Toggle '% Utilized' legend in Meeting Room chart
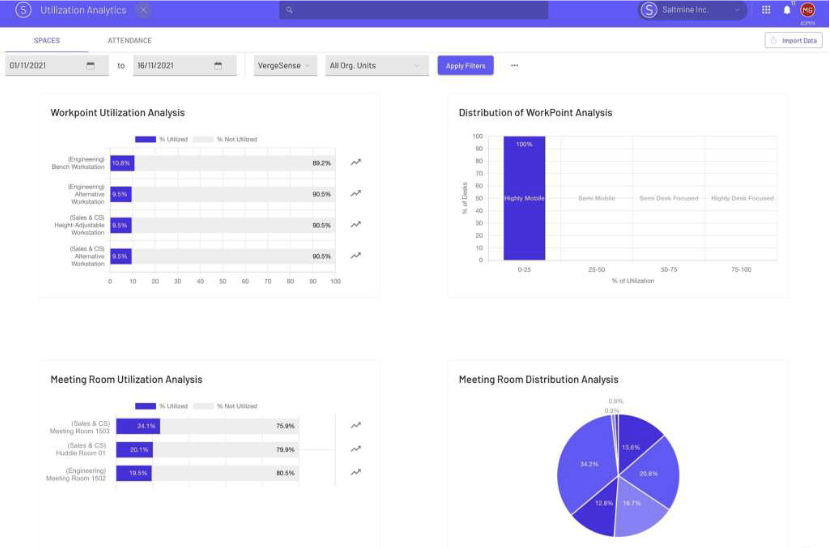Image resolution: width=830 pixels, height=548 pixels. click(x=160, y=406)
